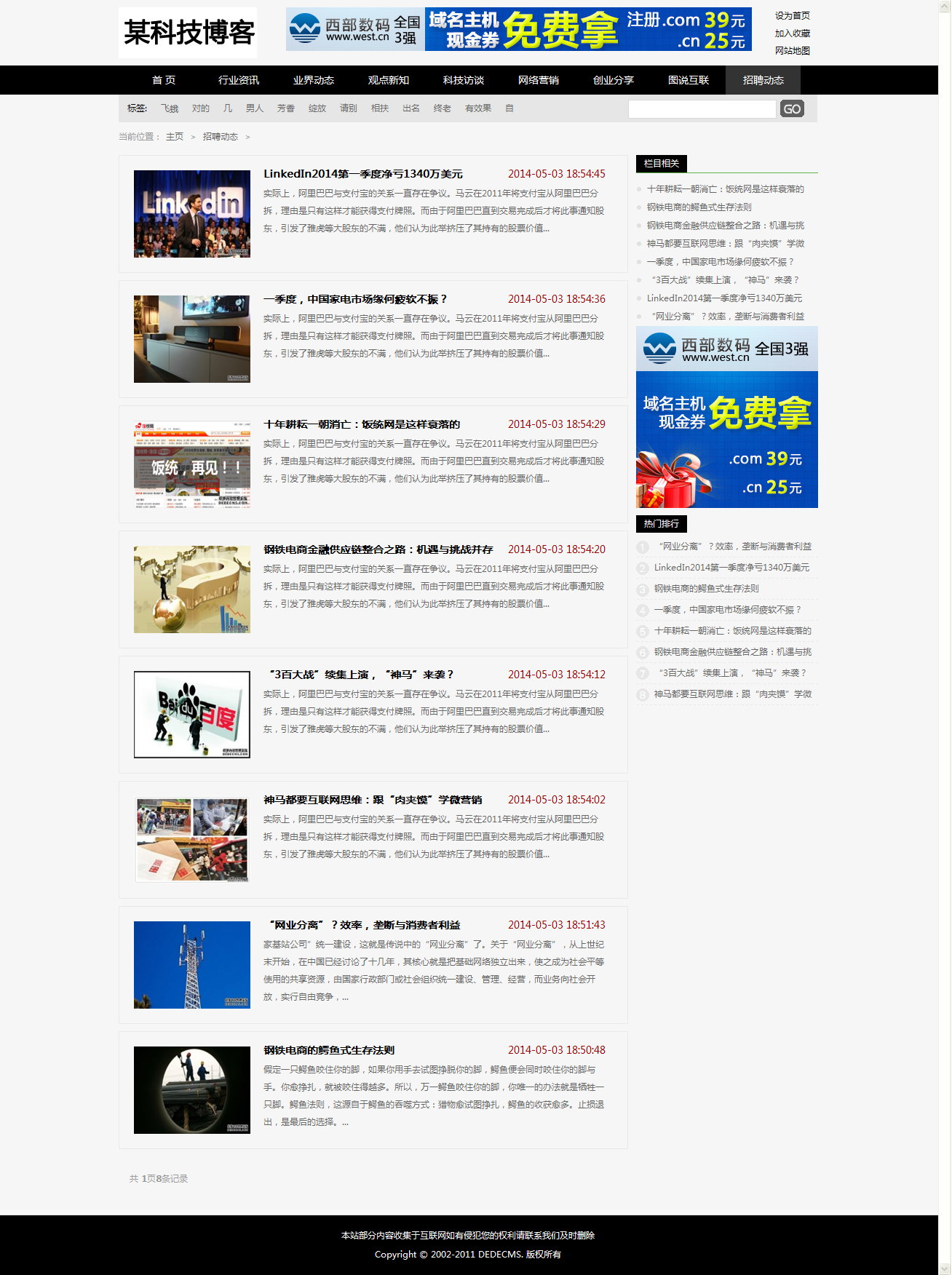This screenshot has height=1275, width=952.
Task: Click the top 西部数码 banner advertisement
Action: [518, 30]
